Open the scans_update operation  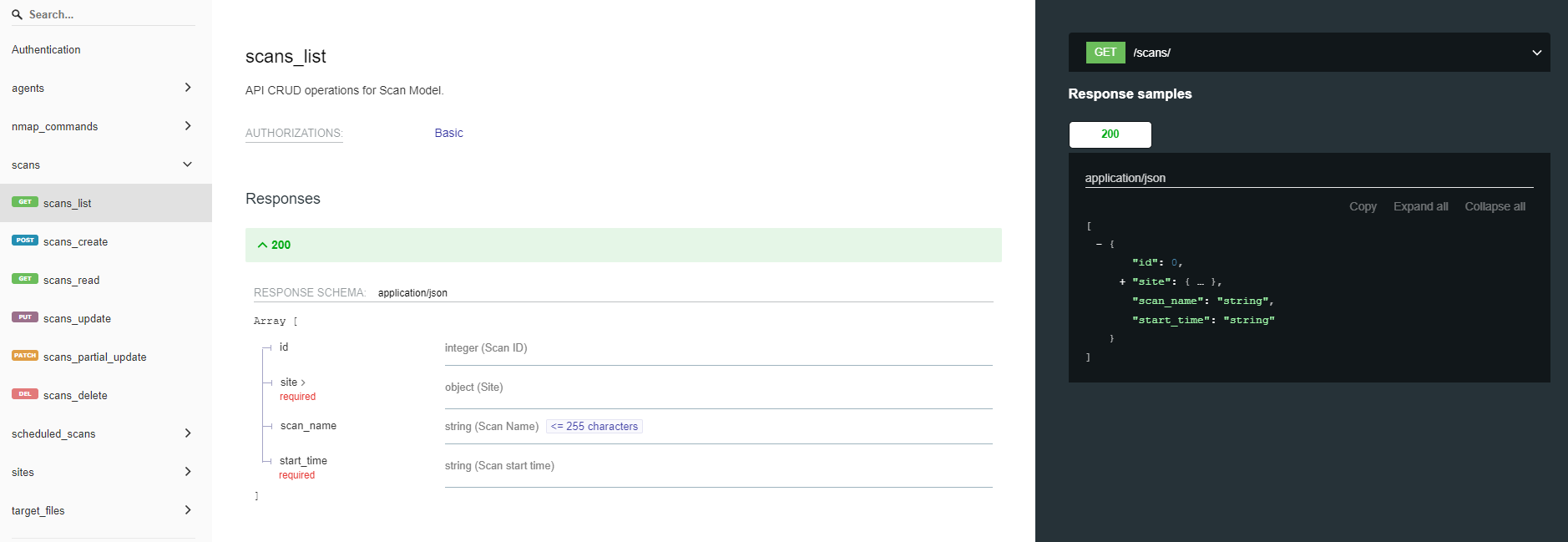point(106,318)
